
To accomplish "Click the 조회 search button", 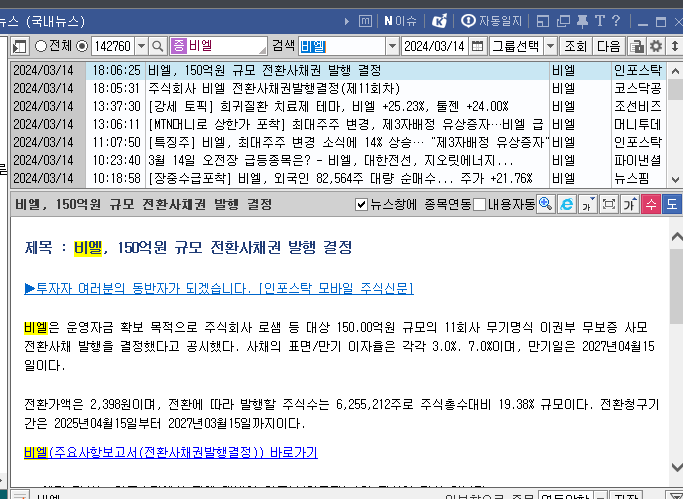I will click(x=575, y=46).
